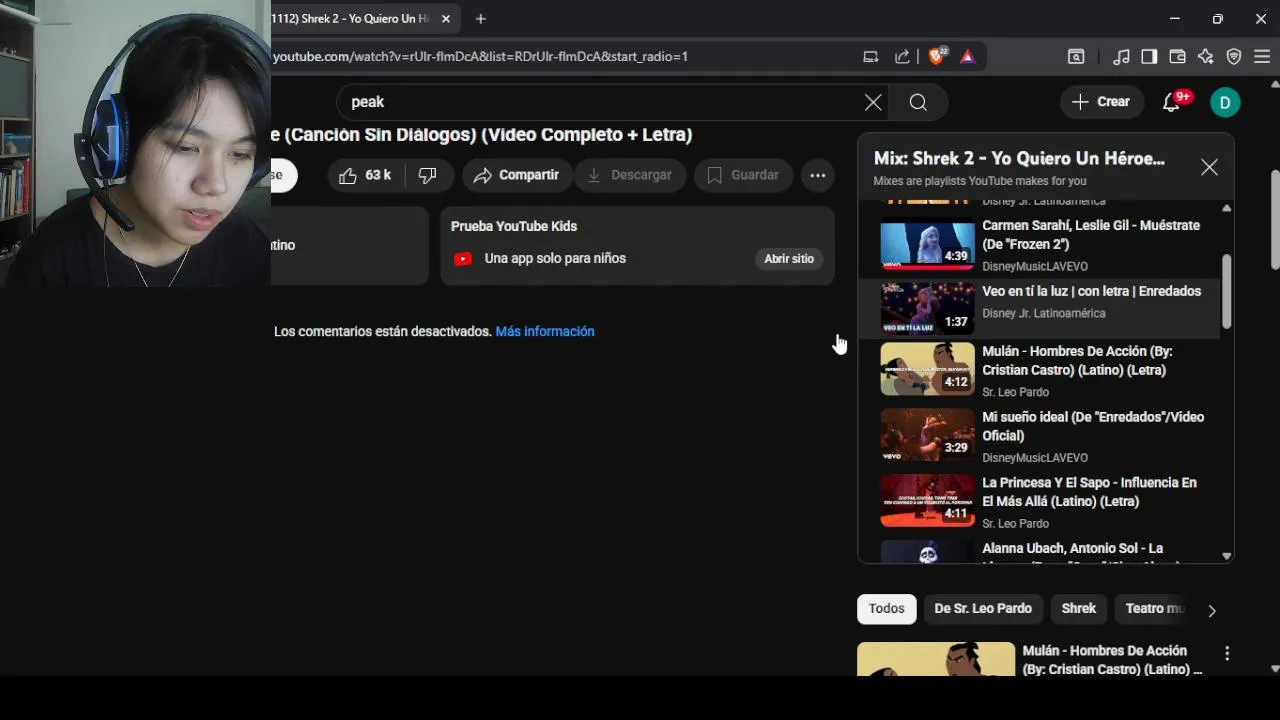This screenshot has width=1280, height=720.
Task: Click the share page icon in address bar
Action: pyautogui.click(x=903, y=56)
